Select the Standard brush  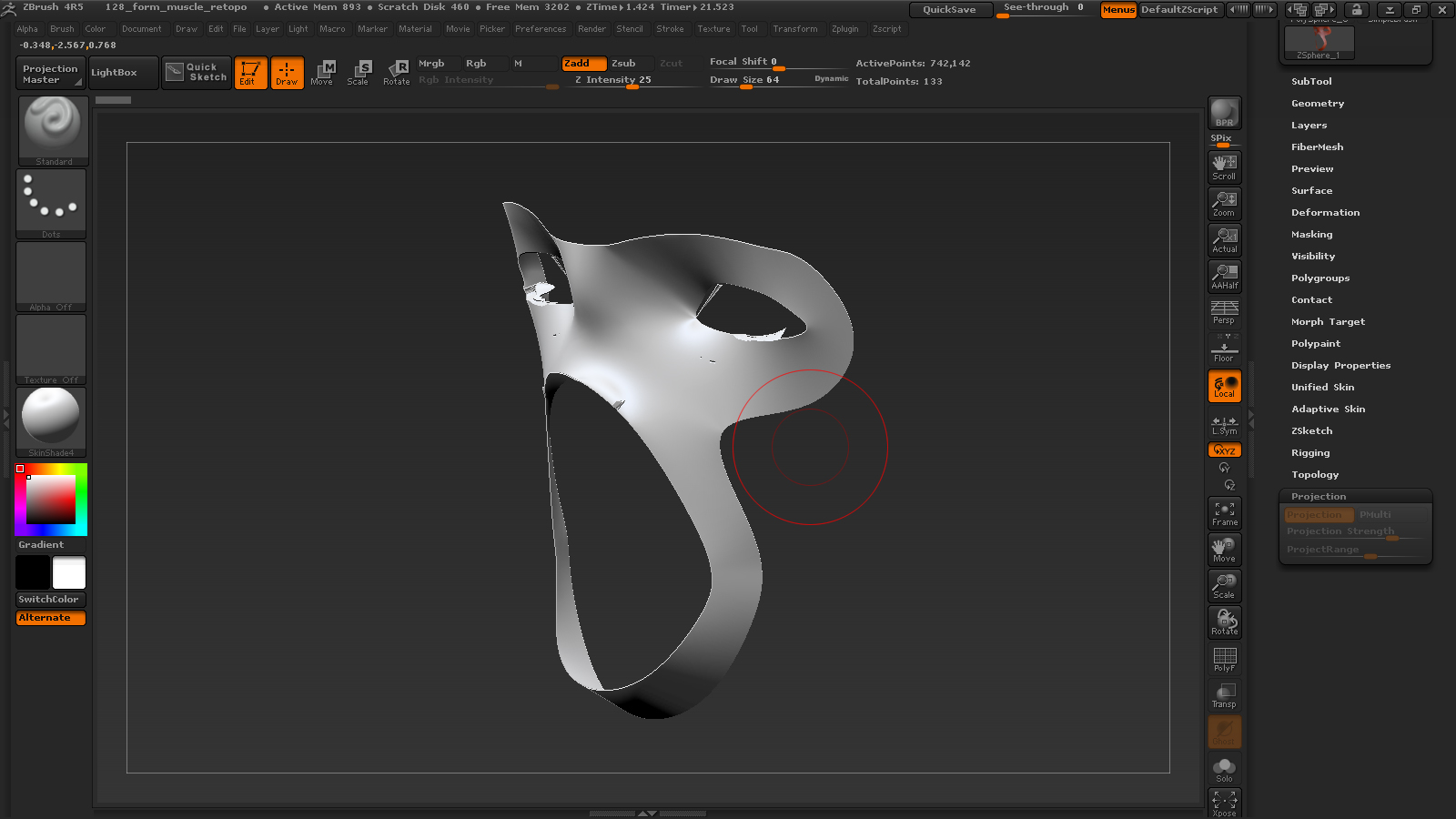pos(51,129)
